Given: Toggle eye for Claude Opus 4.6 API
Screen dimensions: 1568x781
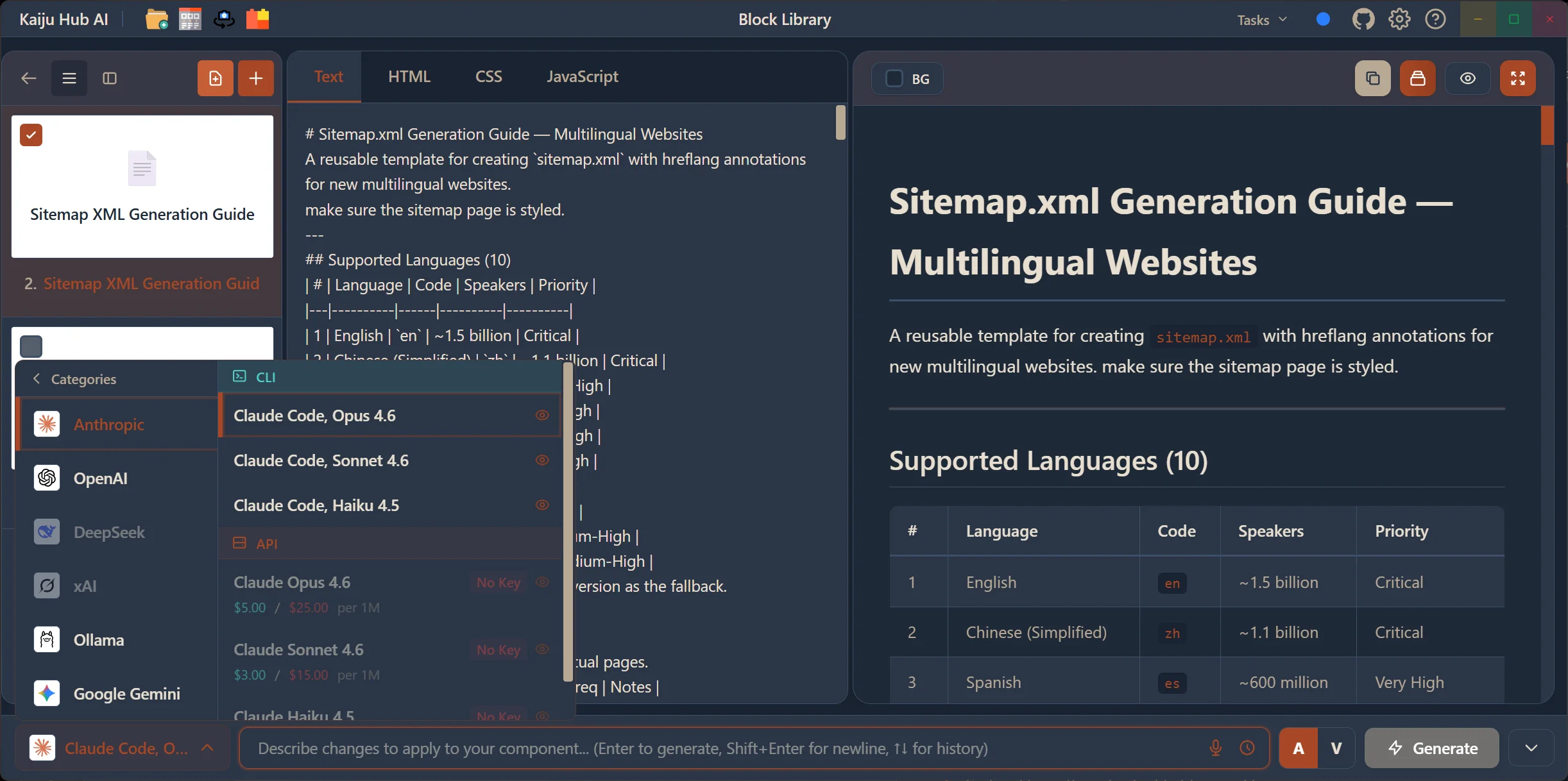Looking at the screenshot, I should point(542,582).
